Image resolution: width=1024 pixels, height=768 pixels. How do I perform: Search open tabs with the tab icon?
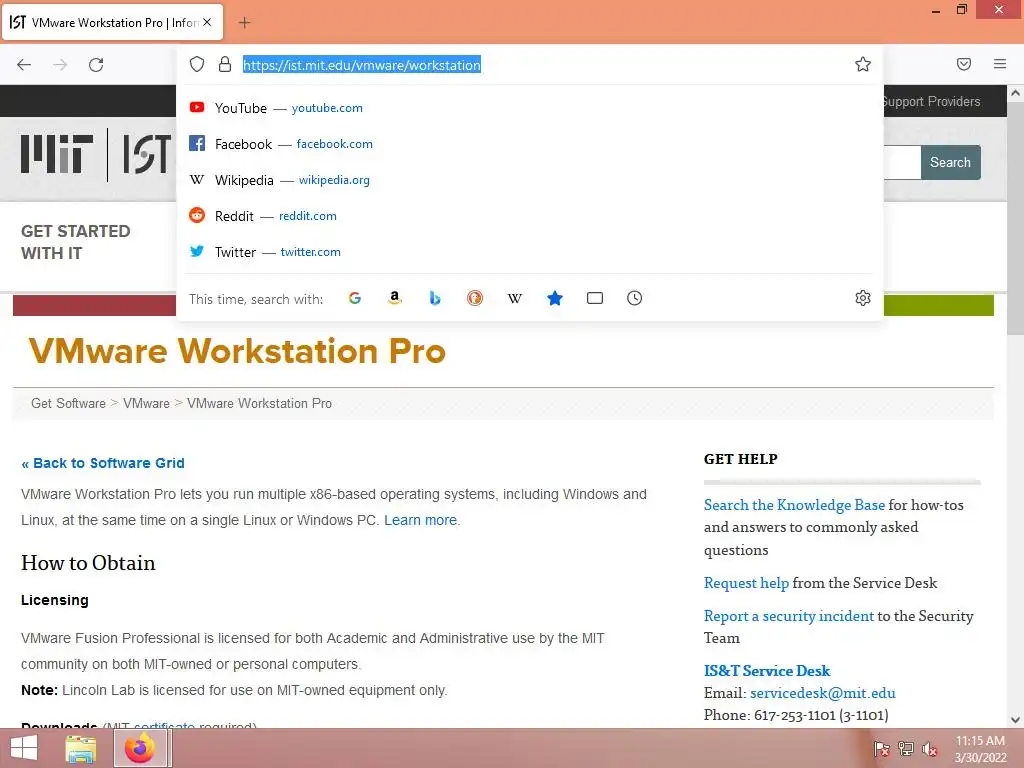coord(594,298)
